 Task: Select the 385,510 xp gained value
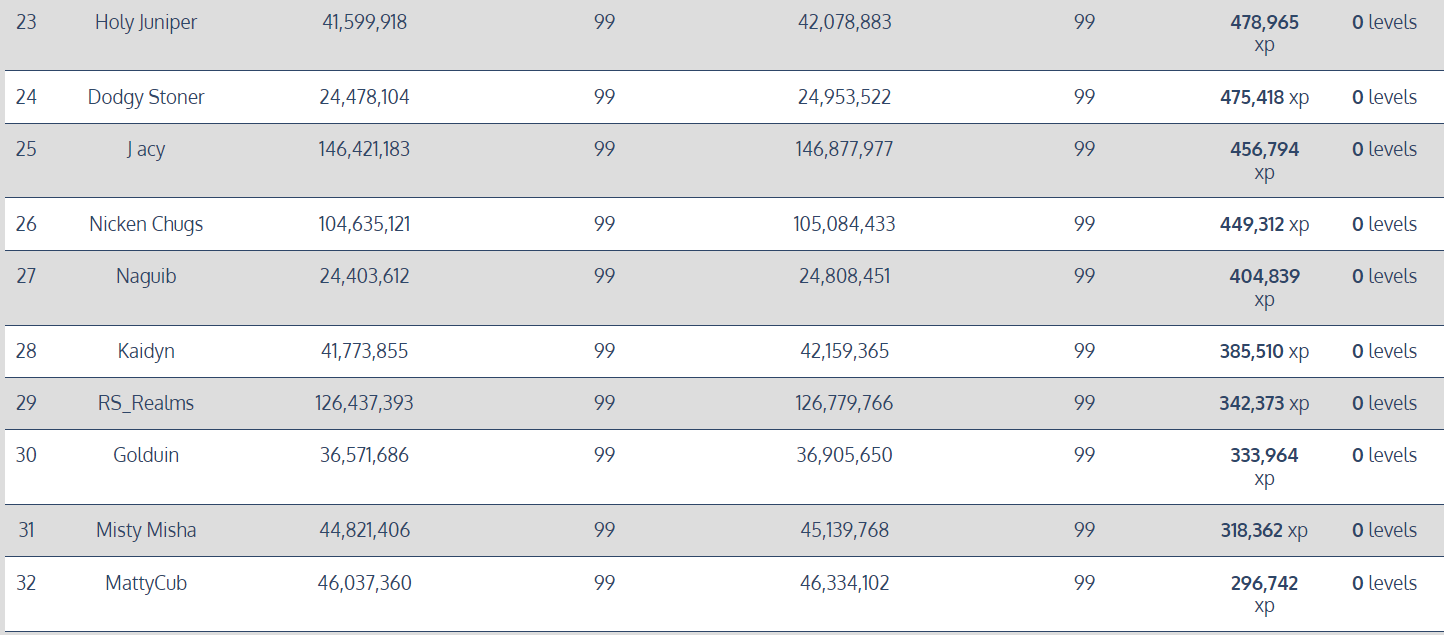coord(1264,351)
